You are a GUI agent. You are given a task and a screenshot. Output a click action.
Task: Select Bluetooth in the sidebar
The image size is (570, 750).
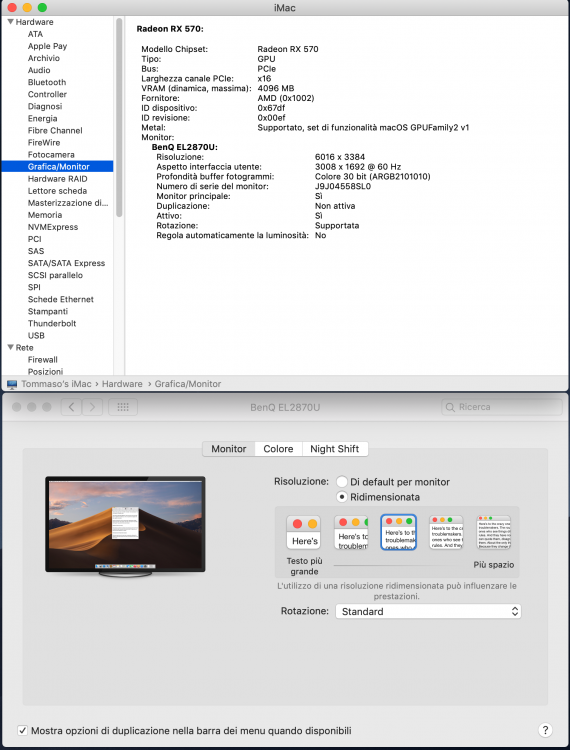point(47,82)
